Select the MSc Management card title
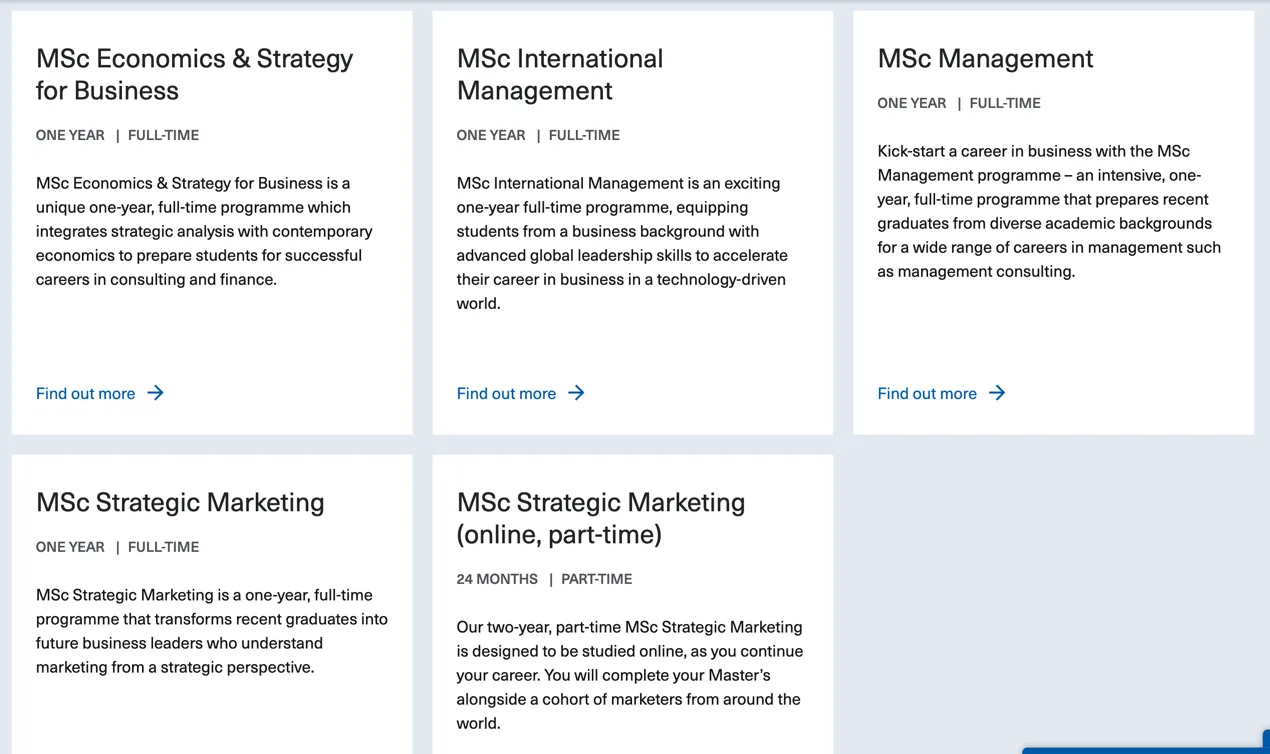The width and height of the screenshot is (1270, 754). pyautogui.click(x=985, y=58)
